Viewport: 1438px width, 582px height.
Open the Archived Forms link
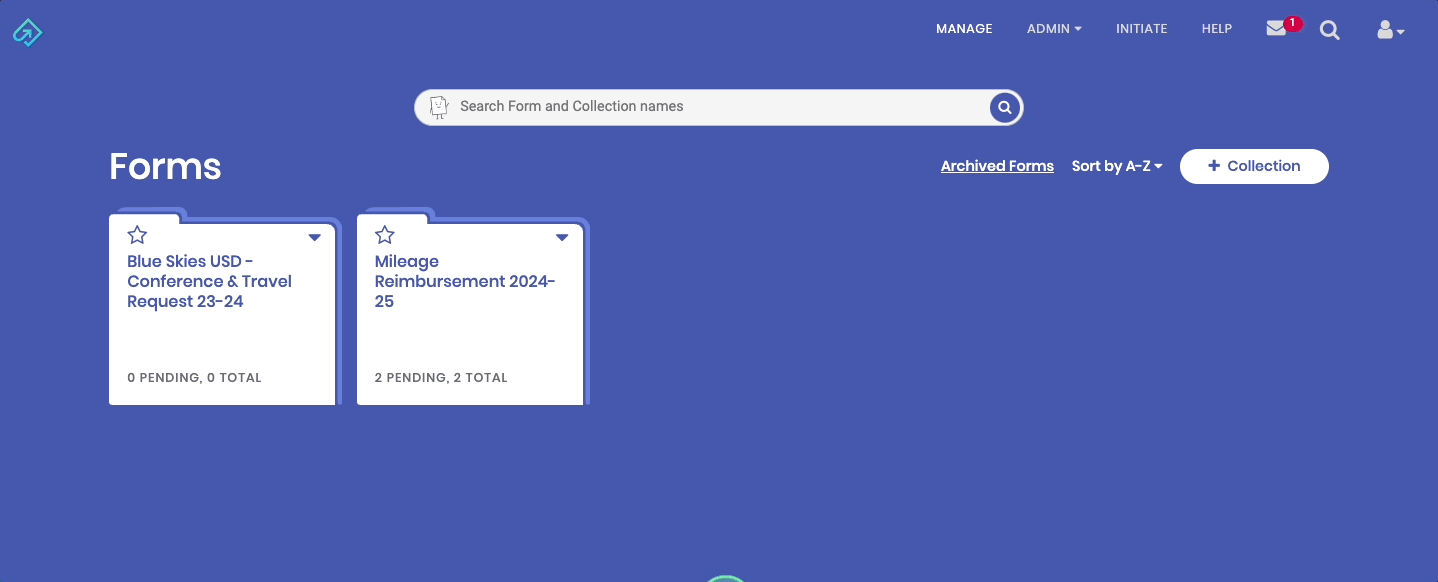[997, 165]
